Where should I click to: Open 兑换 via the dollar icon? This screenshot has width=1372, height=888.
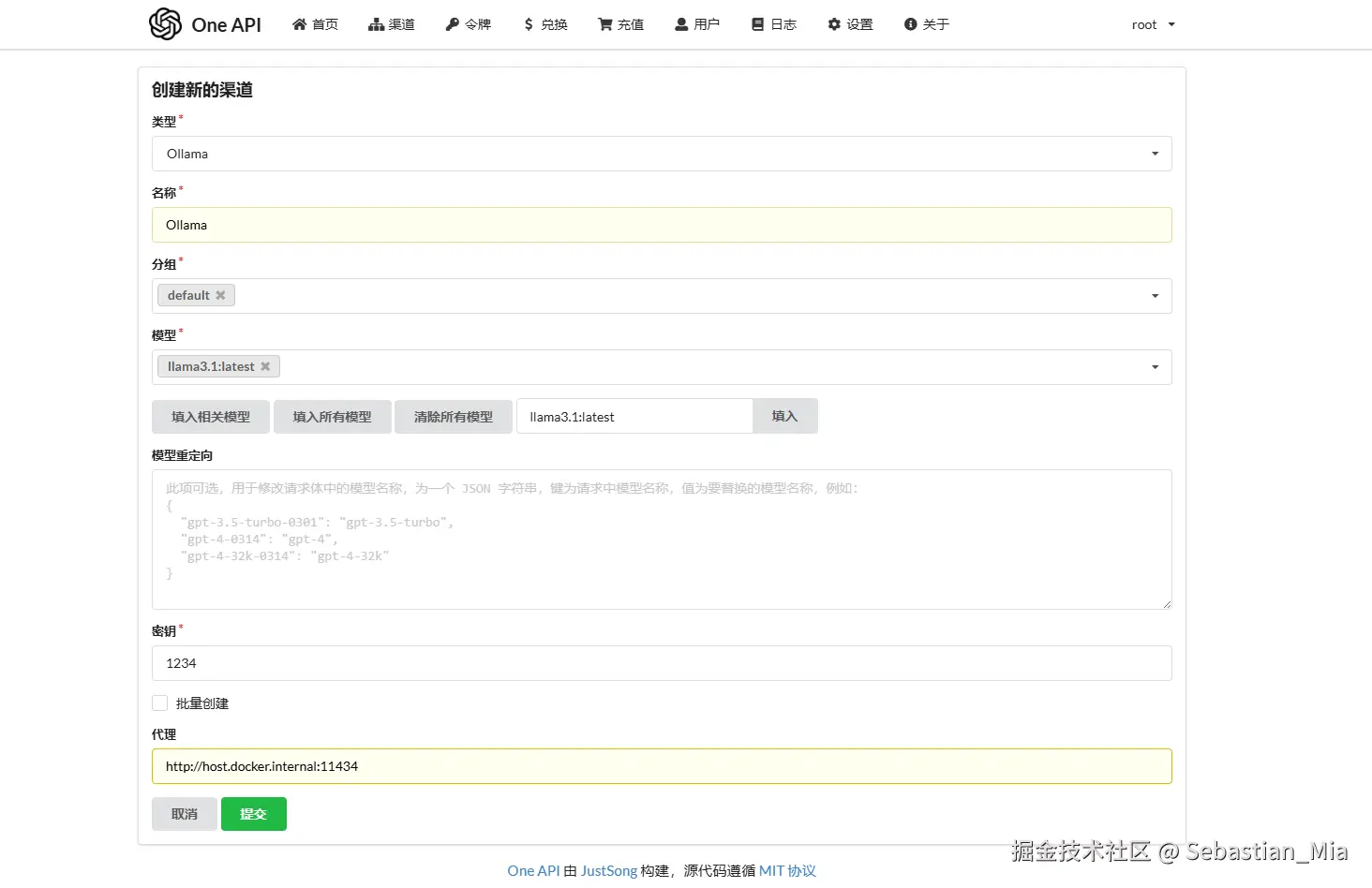528,24
